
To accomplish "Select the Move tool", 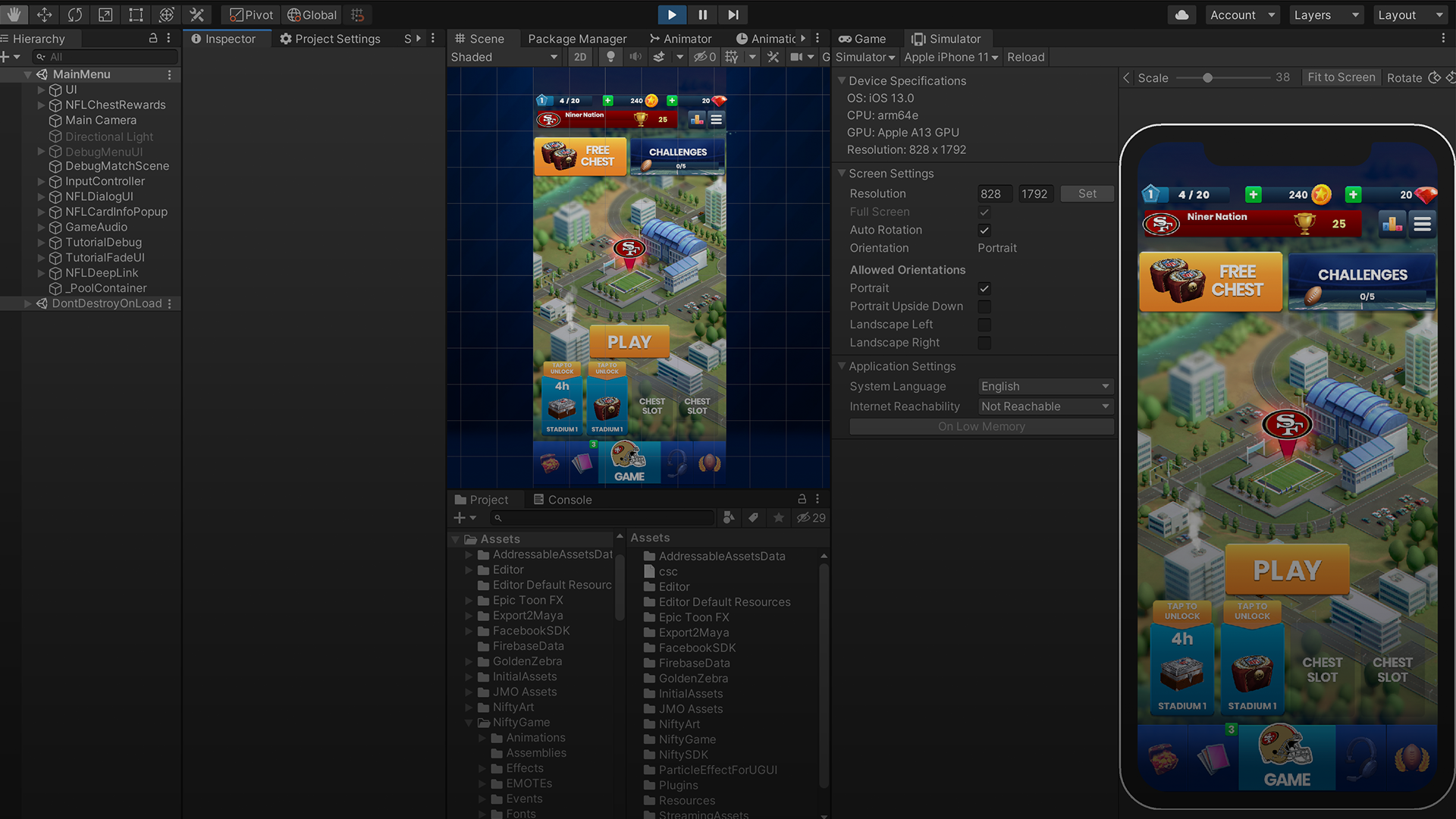I will (x=44, y=14).
